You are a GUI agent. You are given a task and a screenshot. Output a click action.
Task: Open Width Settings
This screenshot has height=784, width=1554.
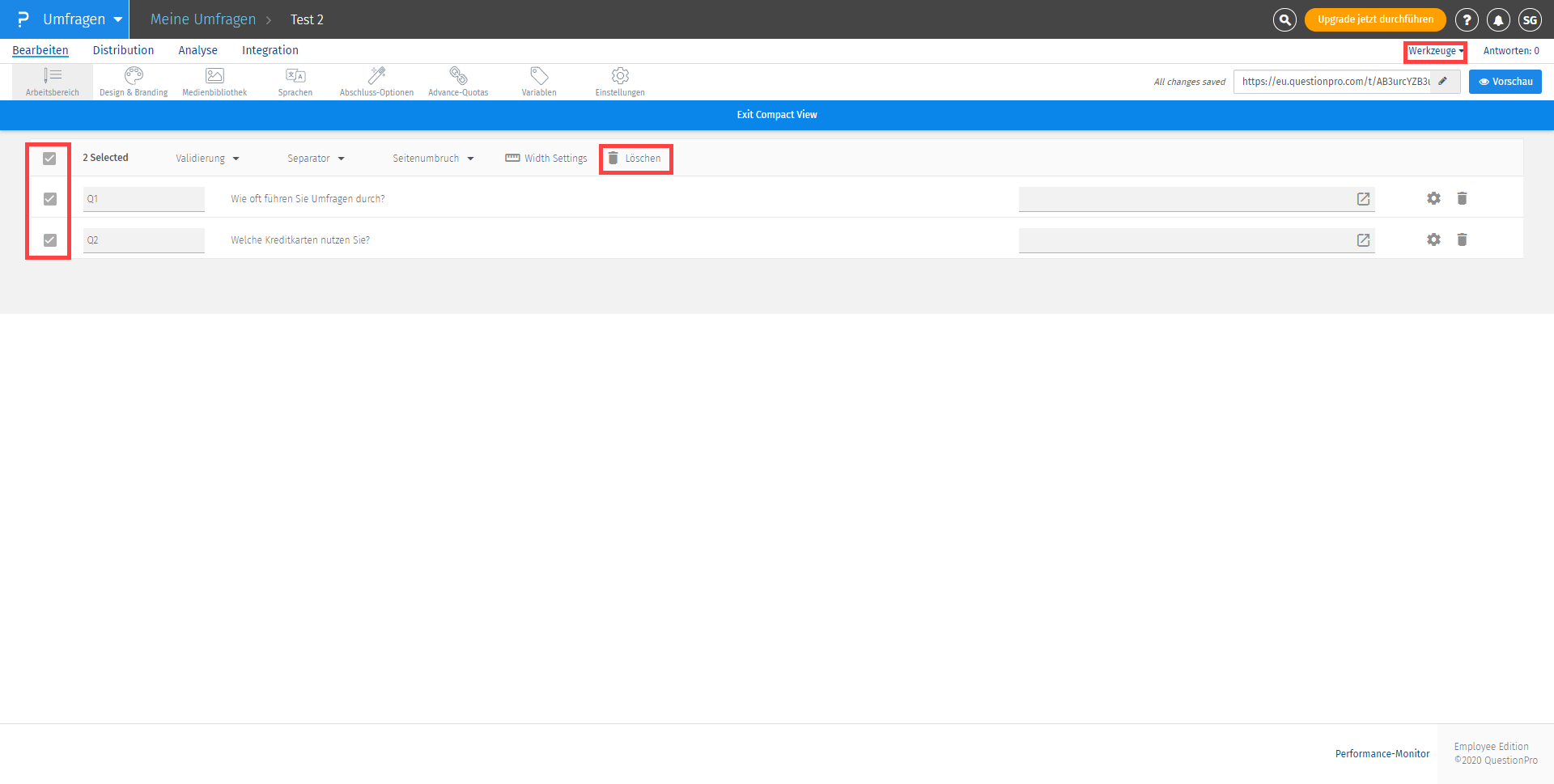pos(546,159)
